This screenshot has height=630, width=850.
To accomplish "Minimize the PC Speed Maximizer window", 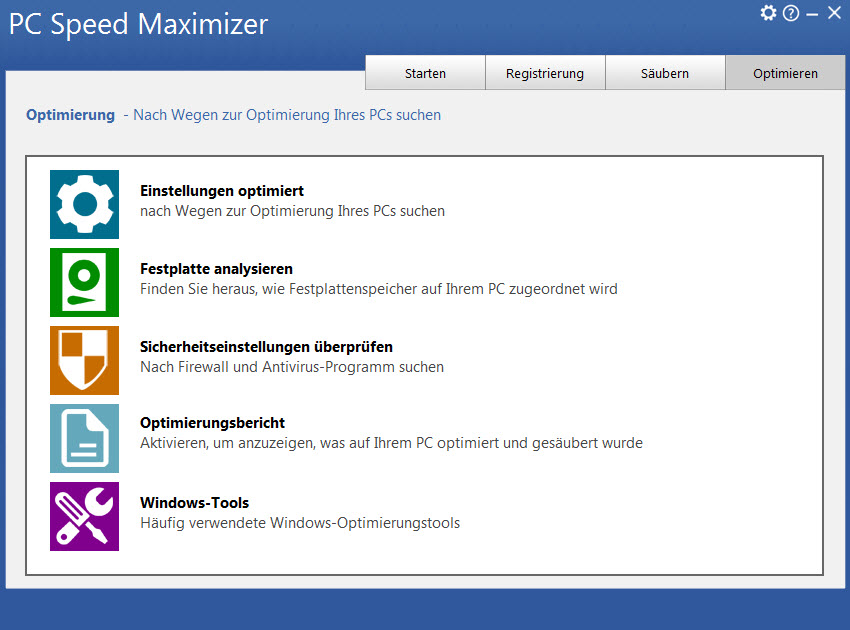I will pos(812,14).
